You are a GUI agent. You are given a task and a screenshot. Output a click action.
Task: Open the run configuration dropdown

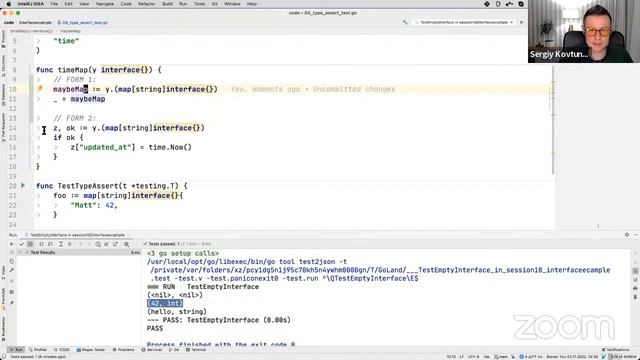coord(464,22)
